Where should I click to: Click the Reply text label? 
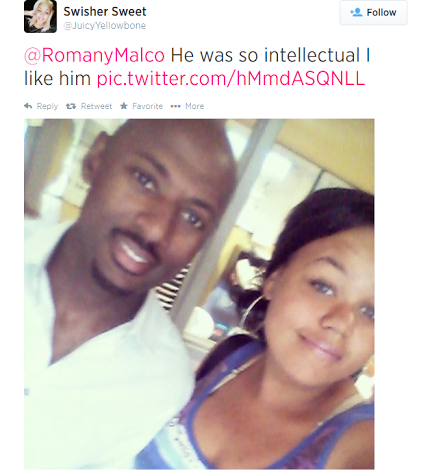pyautogui.click(x=47, y=106)
